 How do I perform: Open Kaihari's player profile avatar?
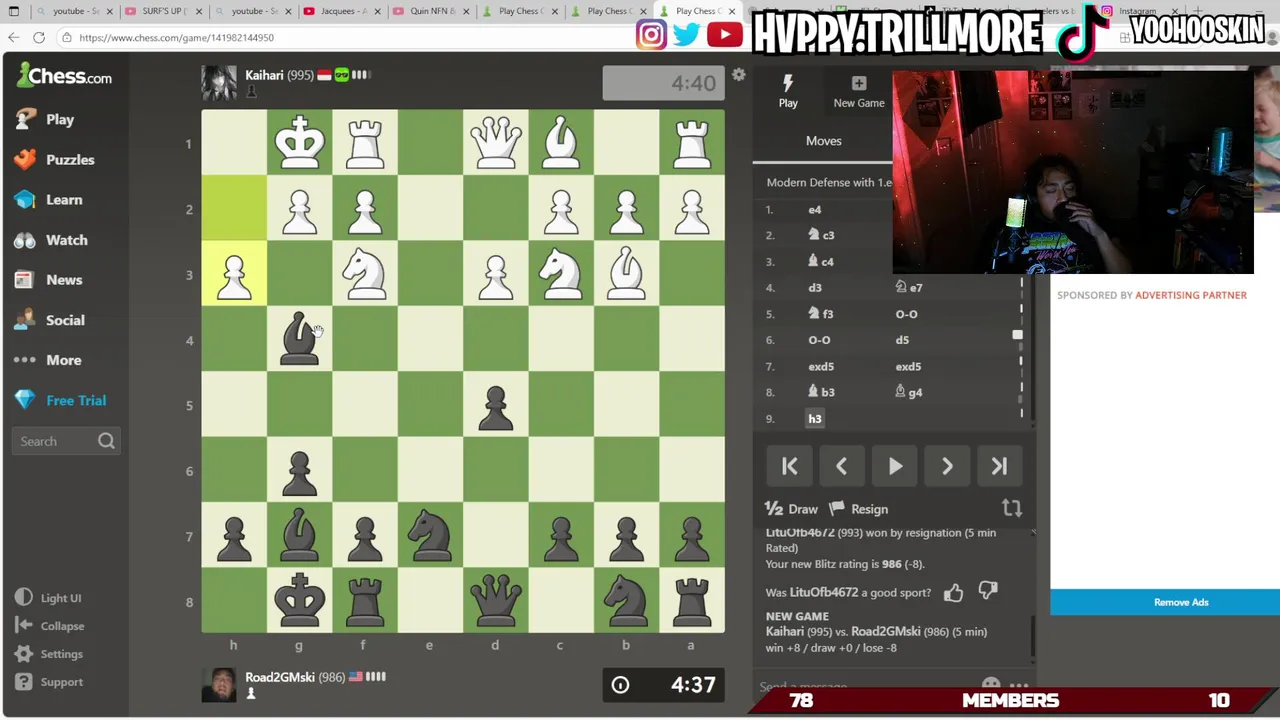point(219,83)
